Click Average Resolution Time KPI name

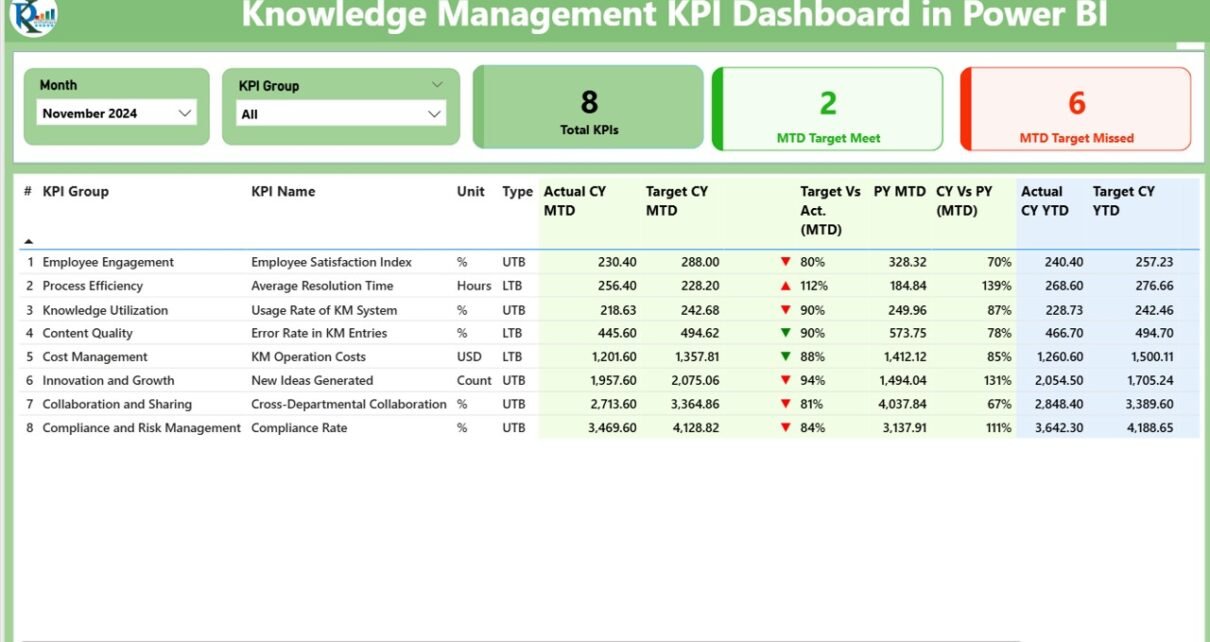[x=322, y=286]
